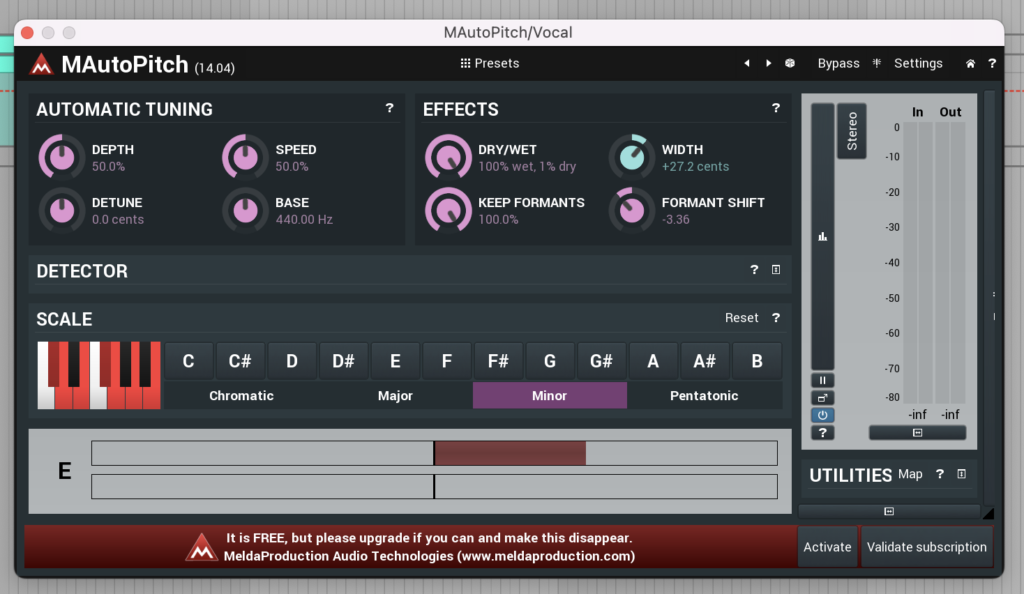Select the Pentatonic scale tab
The image size is (1024, 594).
coord(704,396)
